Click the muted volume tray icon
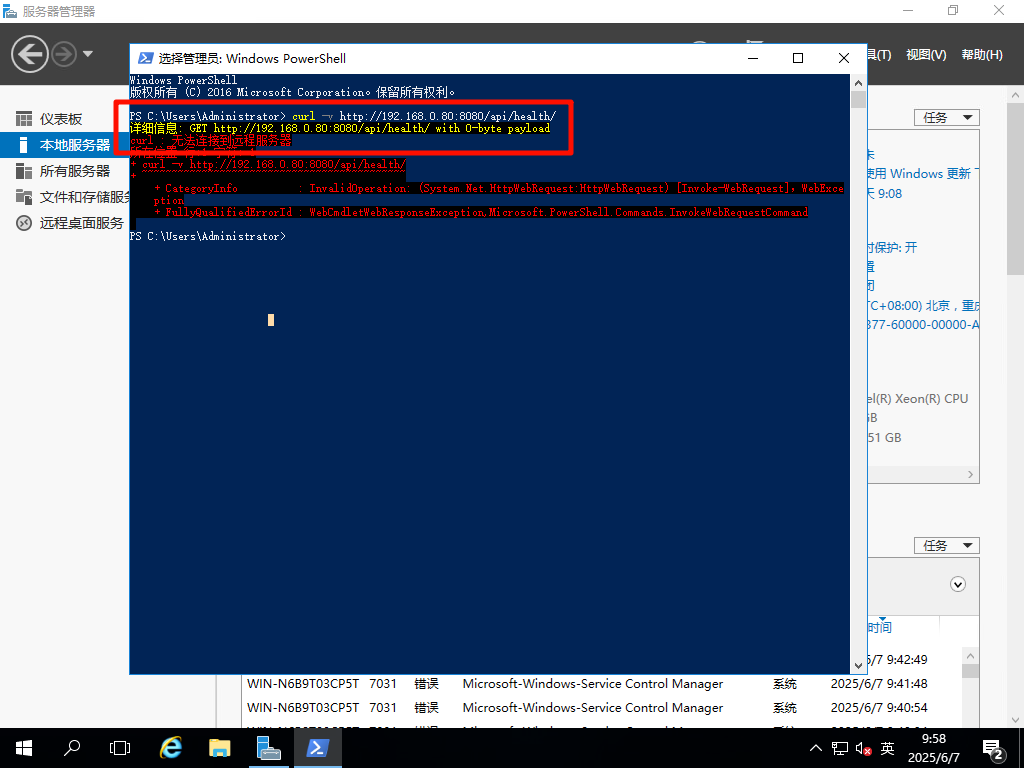This screenshot has height=768, width=1024. pos(863,748)
